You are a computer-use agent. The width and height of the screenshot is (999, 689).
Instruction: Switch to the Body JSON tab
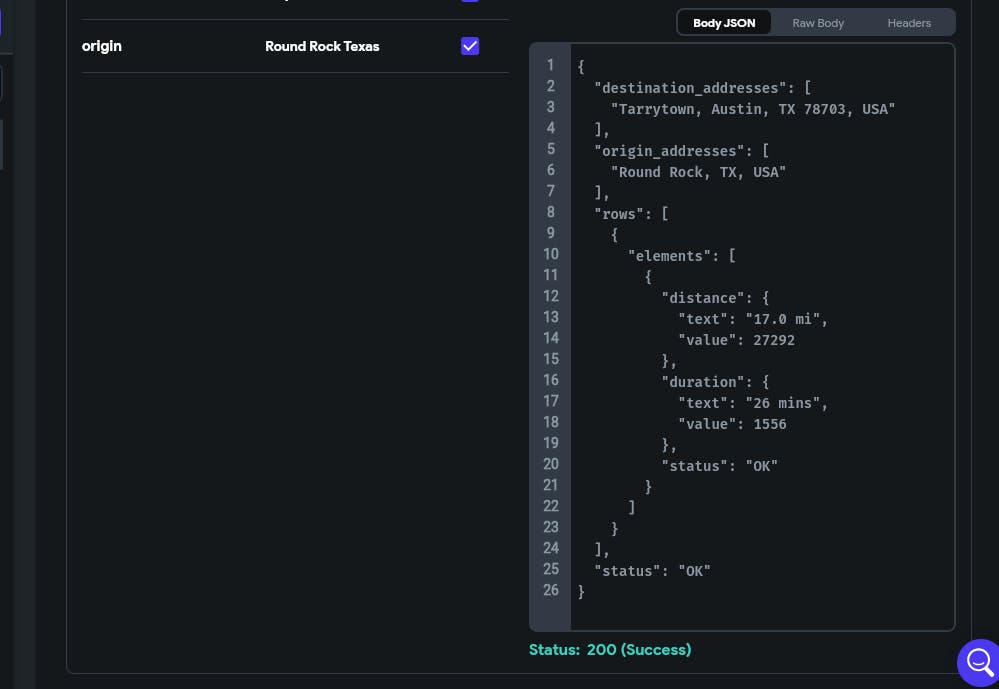(x=724, y=23)
